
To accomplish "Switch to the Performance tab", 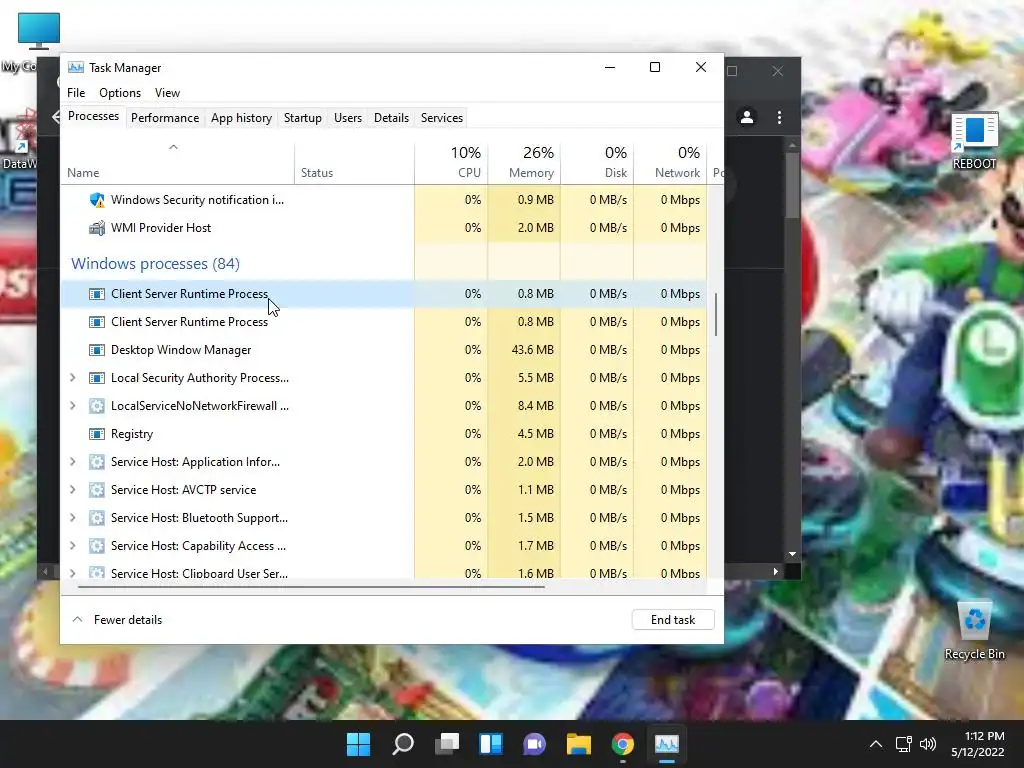I will pos(165,118).
